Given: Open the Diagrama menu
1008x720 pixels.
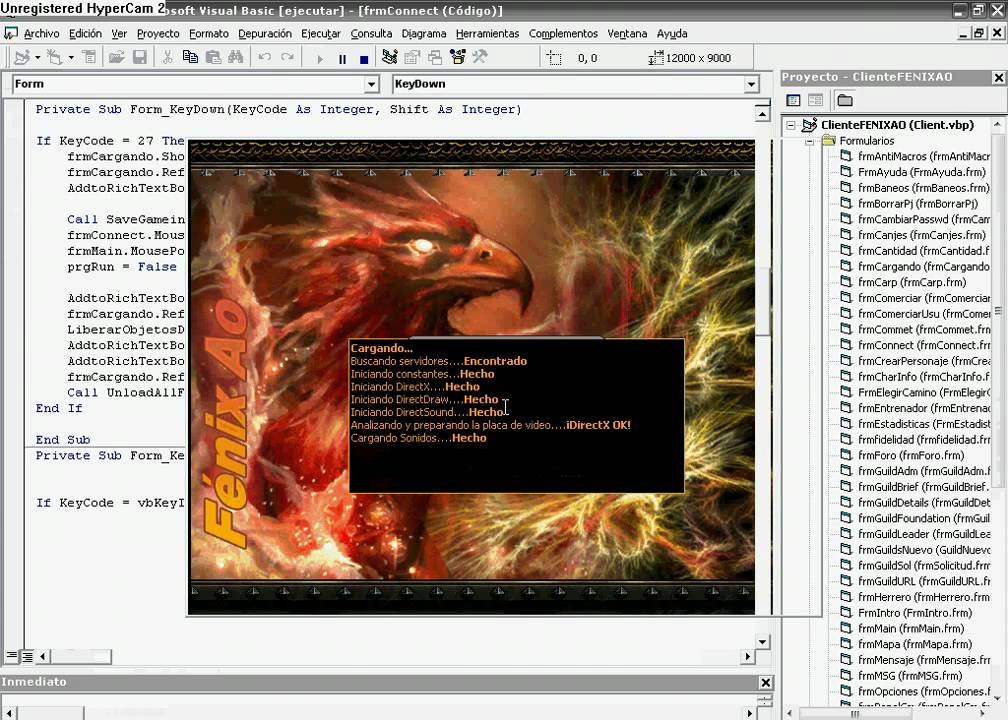Looking at the screenshot, I should 424,33.
